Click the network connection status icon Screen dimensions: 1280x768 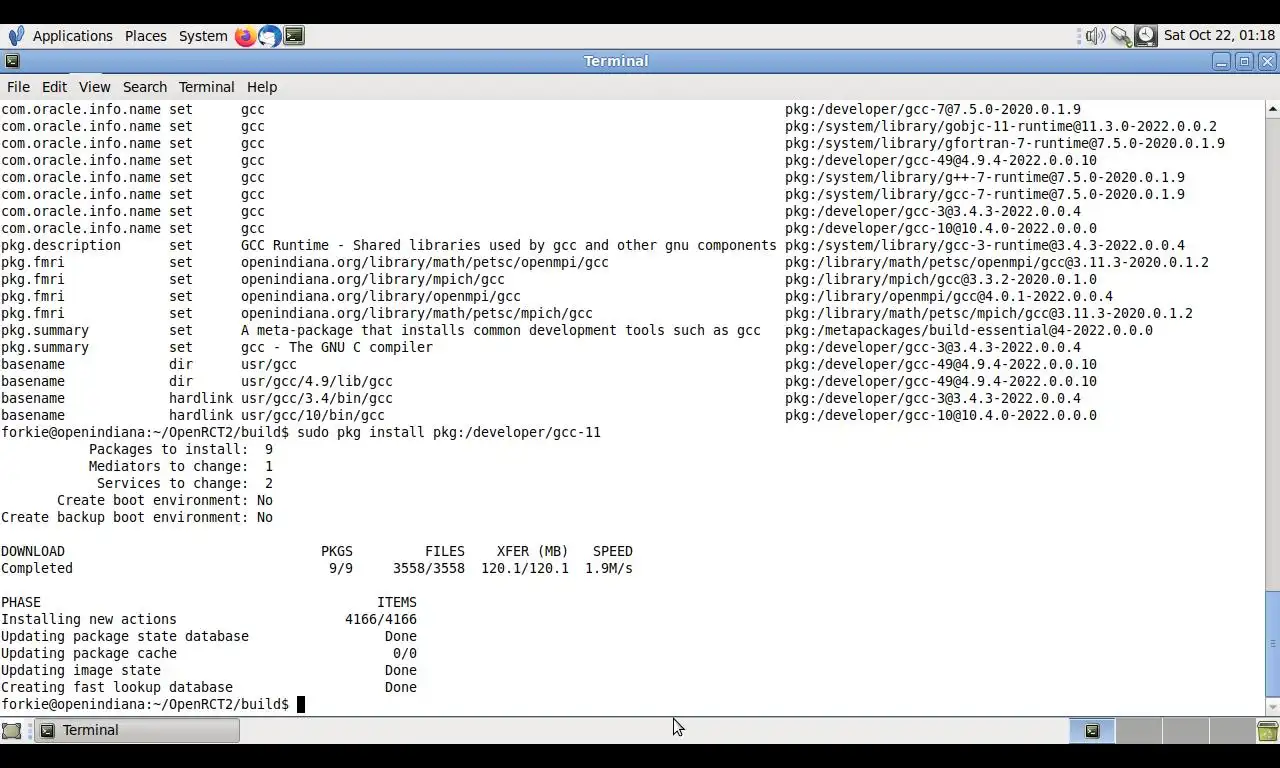(x=1121, y=36)
